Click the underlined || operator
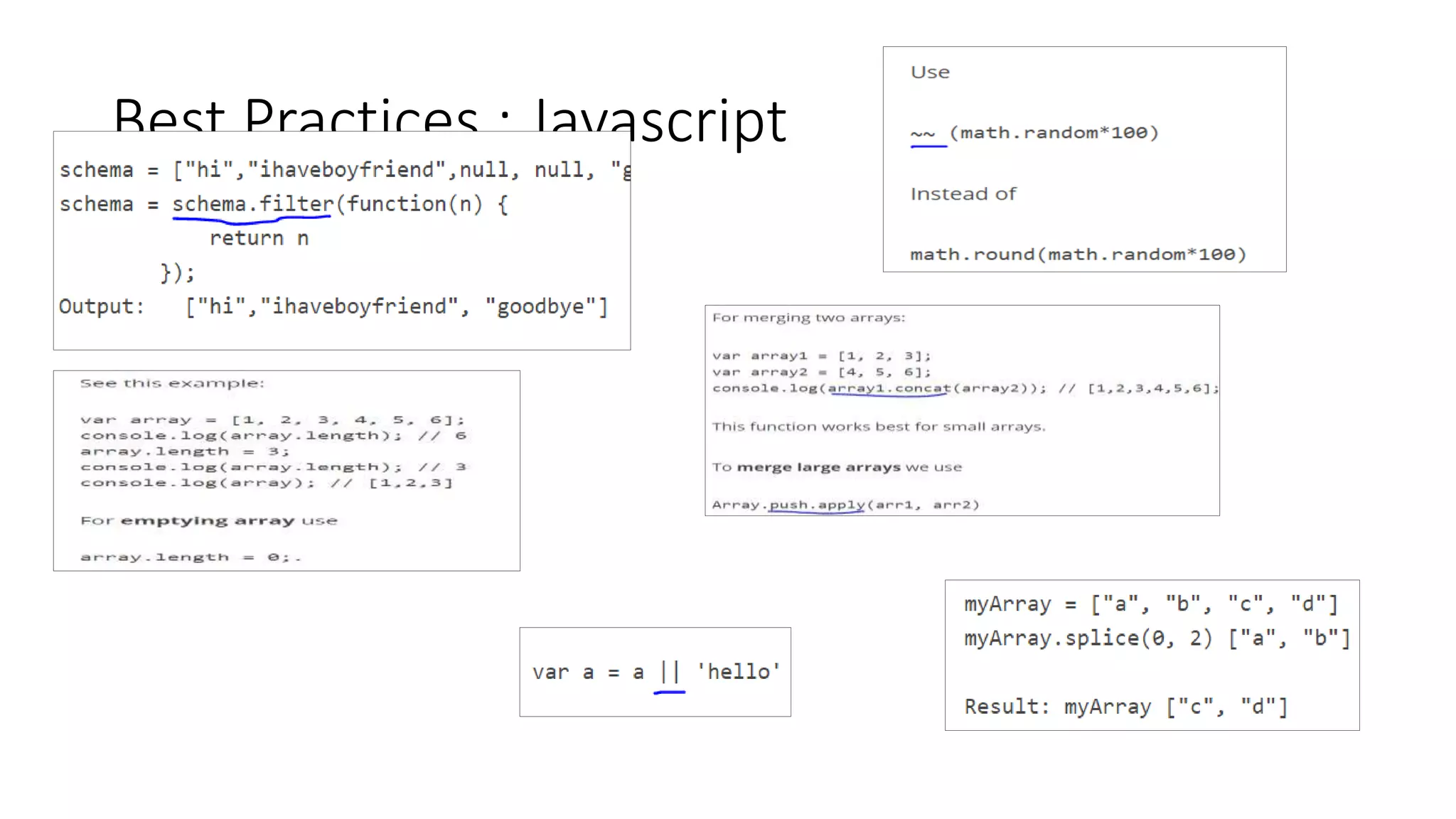 (x=669, y=672)
